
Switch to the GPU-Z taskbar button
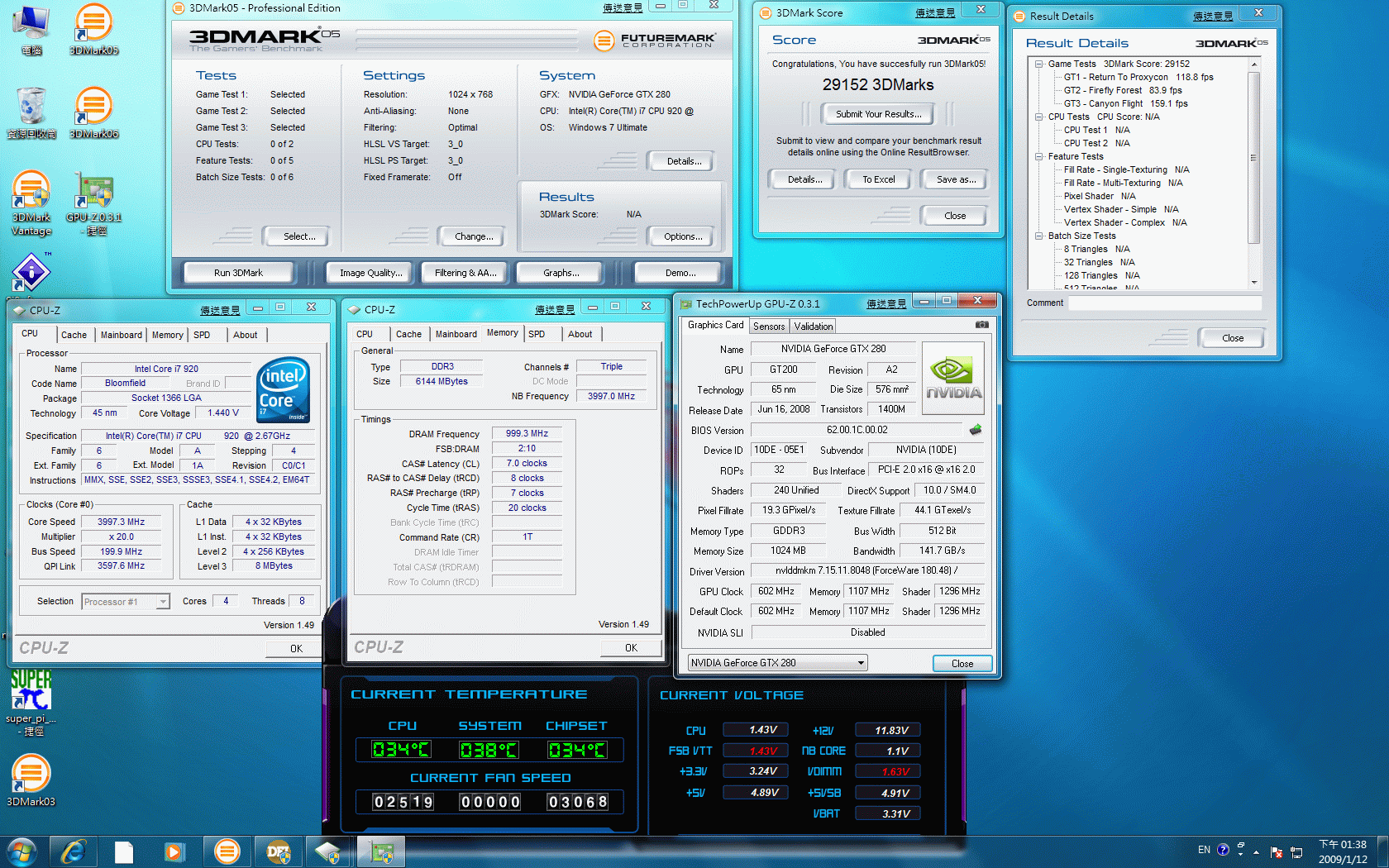click(381, 851)
